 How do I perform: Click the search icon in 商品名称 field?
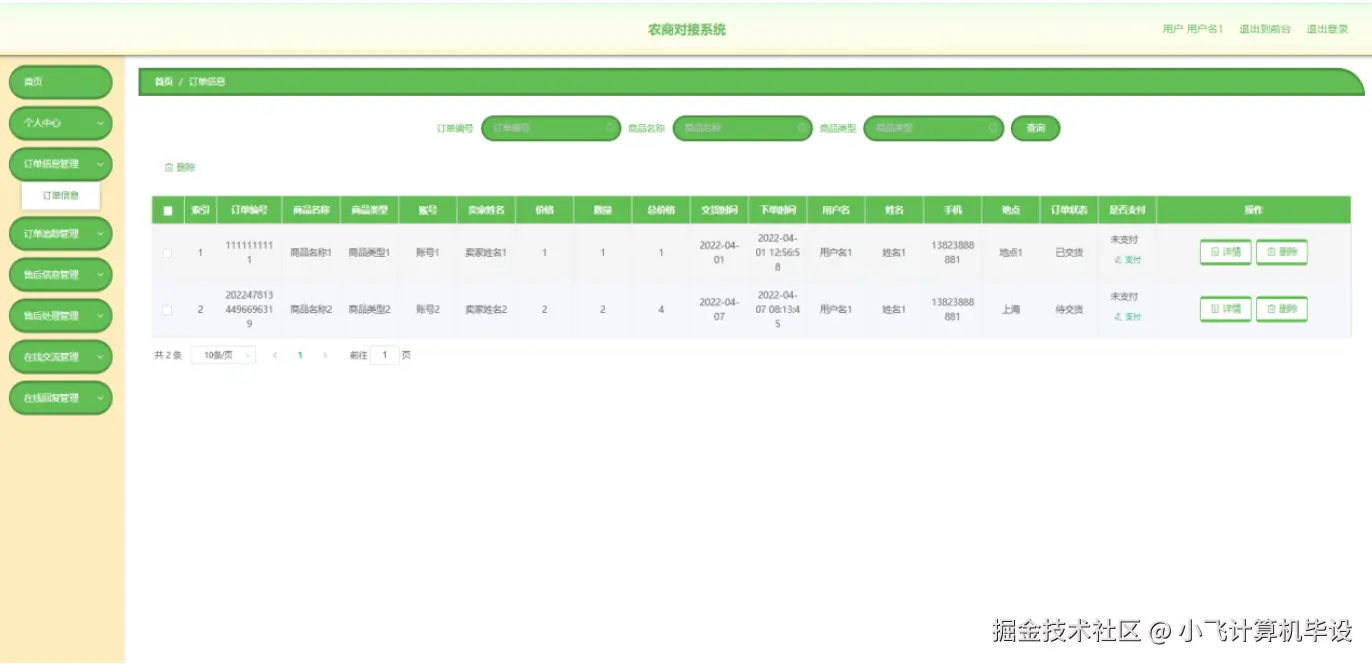pos(802,128)
